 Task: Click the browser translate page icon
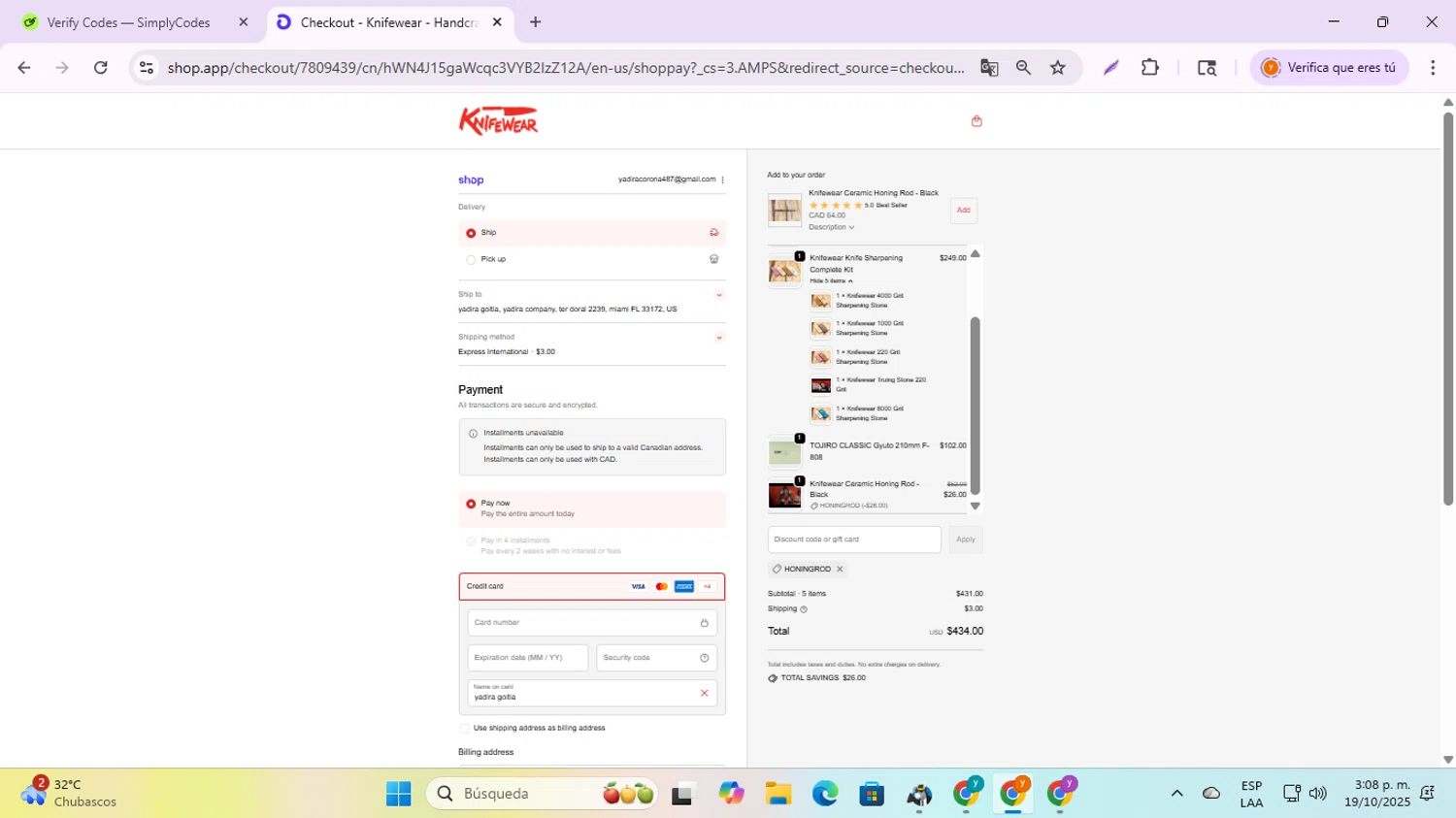coord(989,68)
